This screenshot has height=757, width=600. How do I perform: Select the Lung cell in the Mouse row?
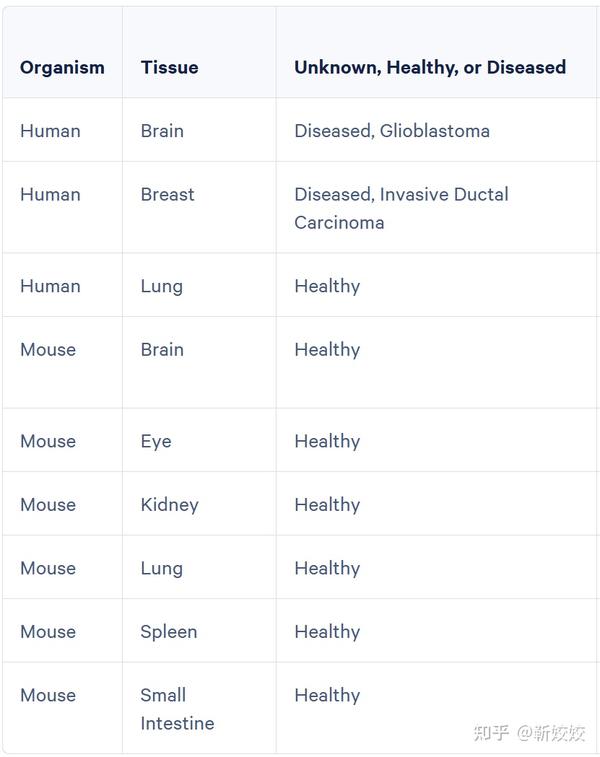tap(161, 568)
